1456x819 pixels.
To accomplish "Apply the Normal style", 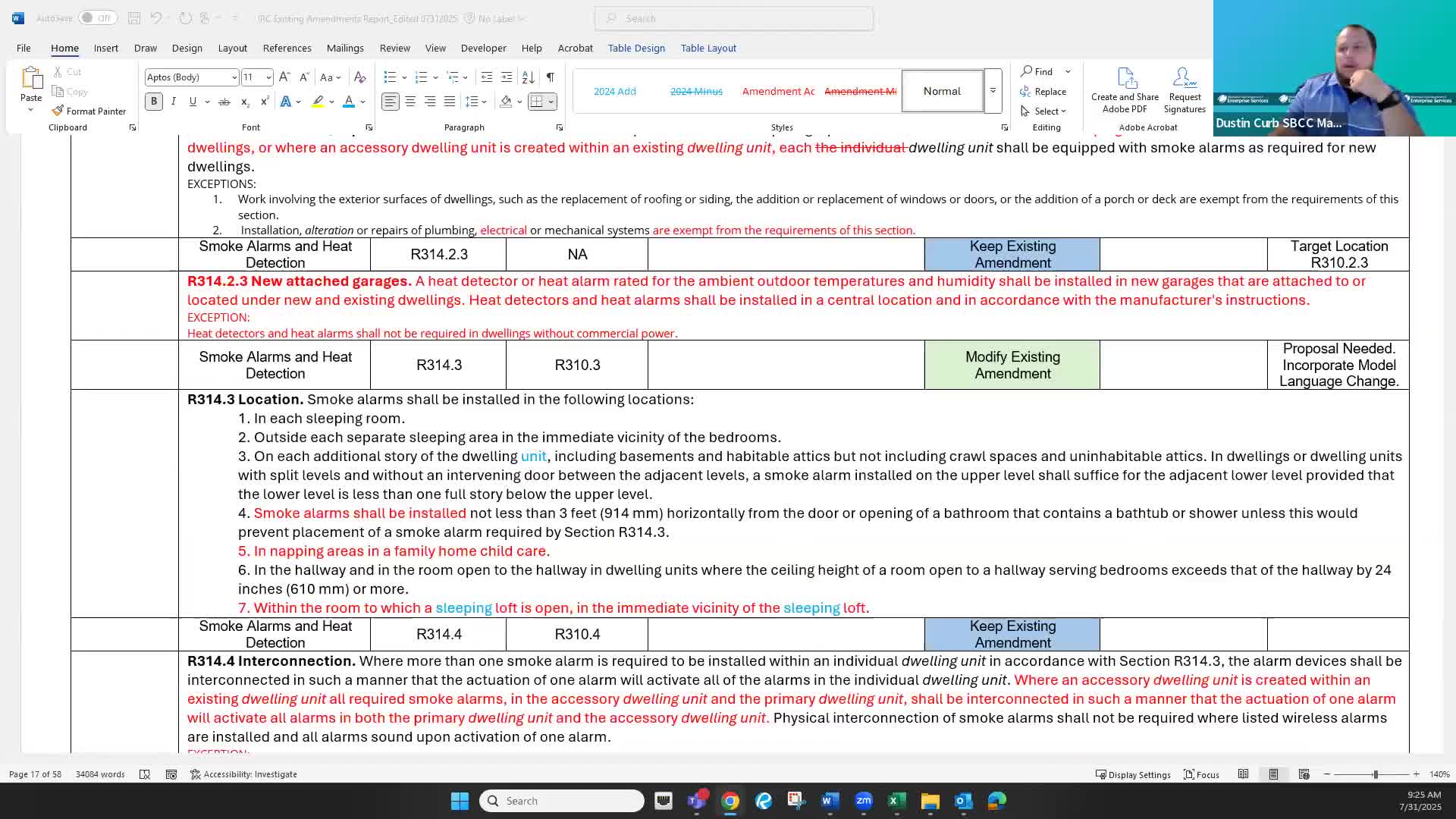I will pos(942,90).
